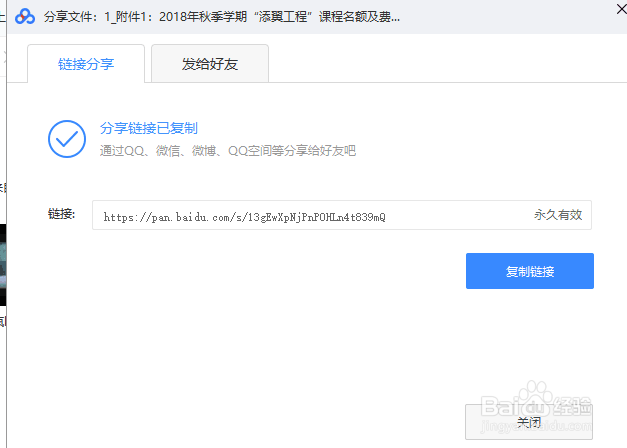The image size is (627, 448).
Task: Switch to the 链接分享 tab
Action: click(86, 64)
